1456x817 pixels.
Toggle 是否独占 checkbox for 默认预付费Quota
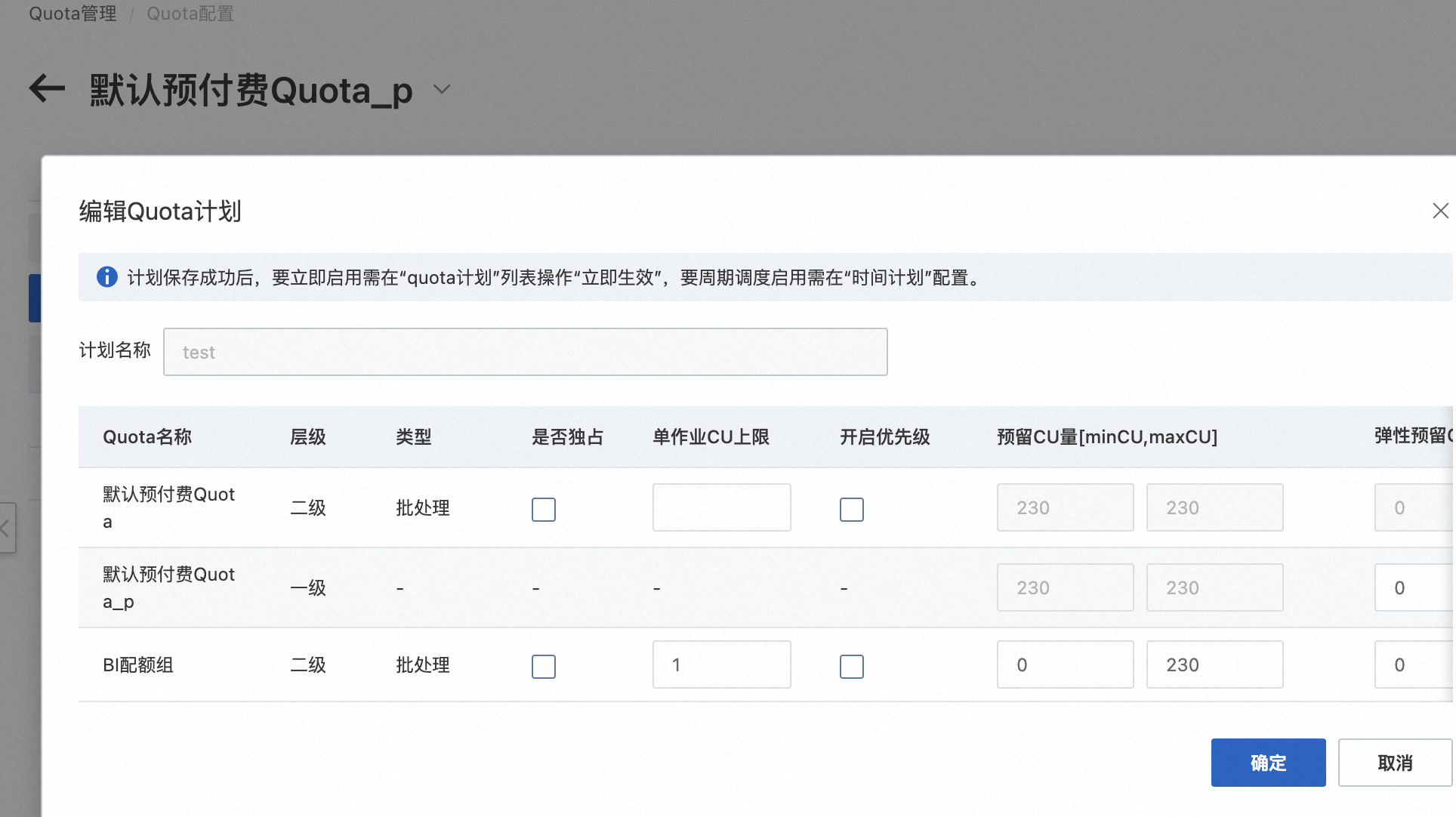543,510
